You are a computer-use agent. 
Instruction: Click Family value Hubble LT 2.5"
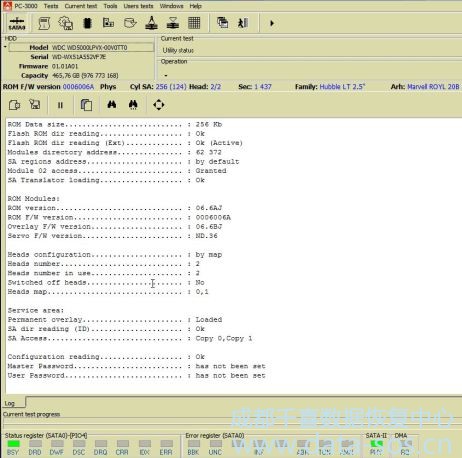pos(342,87)
